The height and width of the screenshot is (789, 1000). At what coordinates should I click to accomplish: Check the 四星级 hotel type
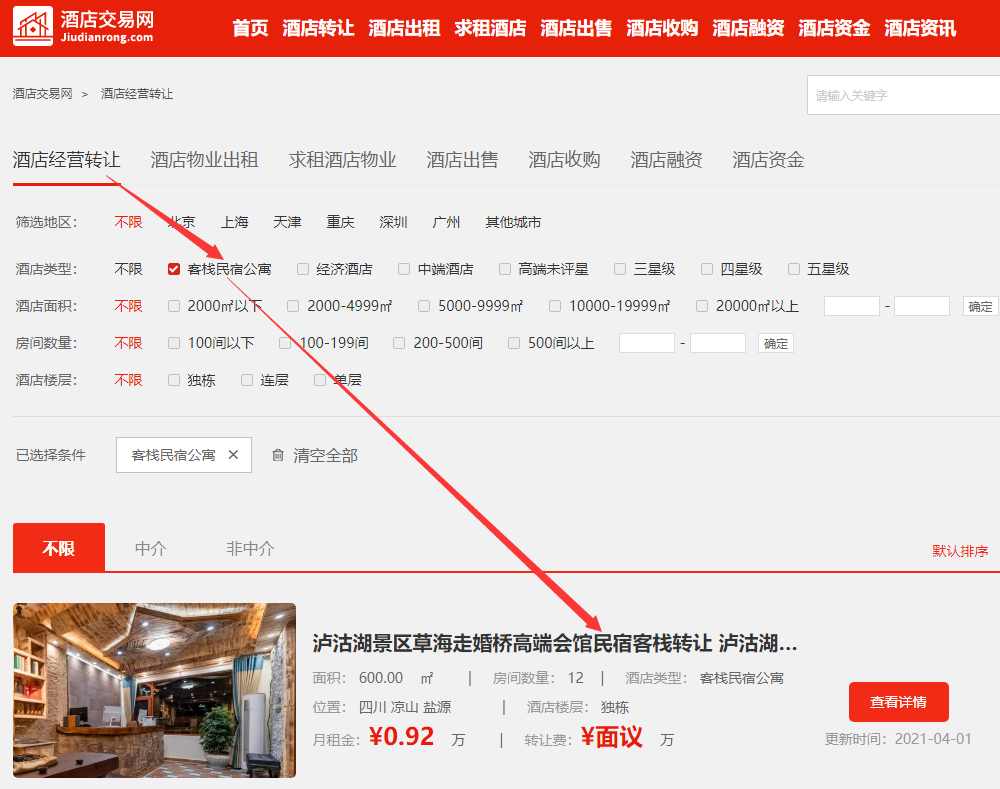point(707,269)
